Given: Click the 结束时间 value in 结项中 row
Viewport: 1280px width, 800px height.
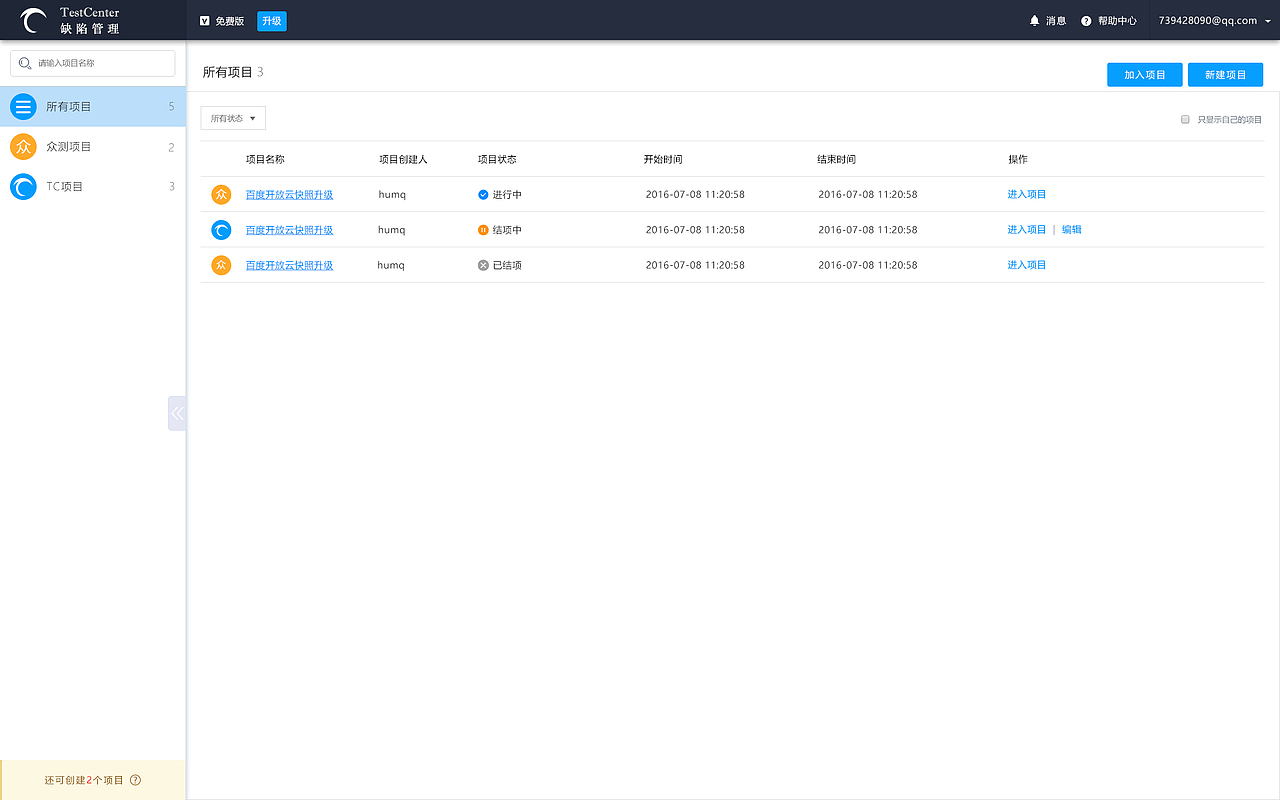Looking at the screenshot, I should coord(868,230).
